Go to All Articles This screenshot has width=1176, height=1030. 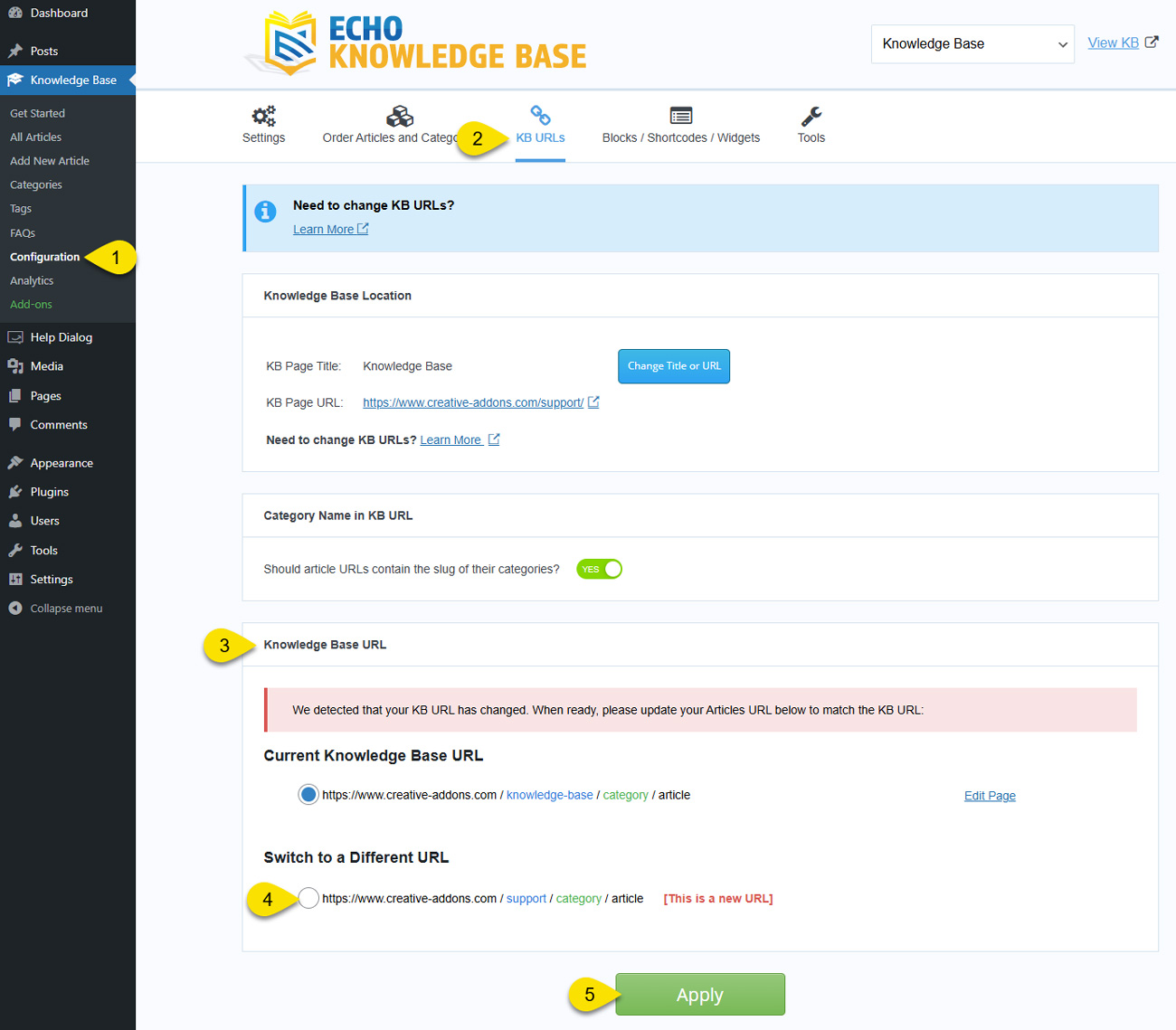click(x=36, y=137)
